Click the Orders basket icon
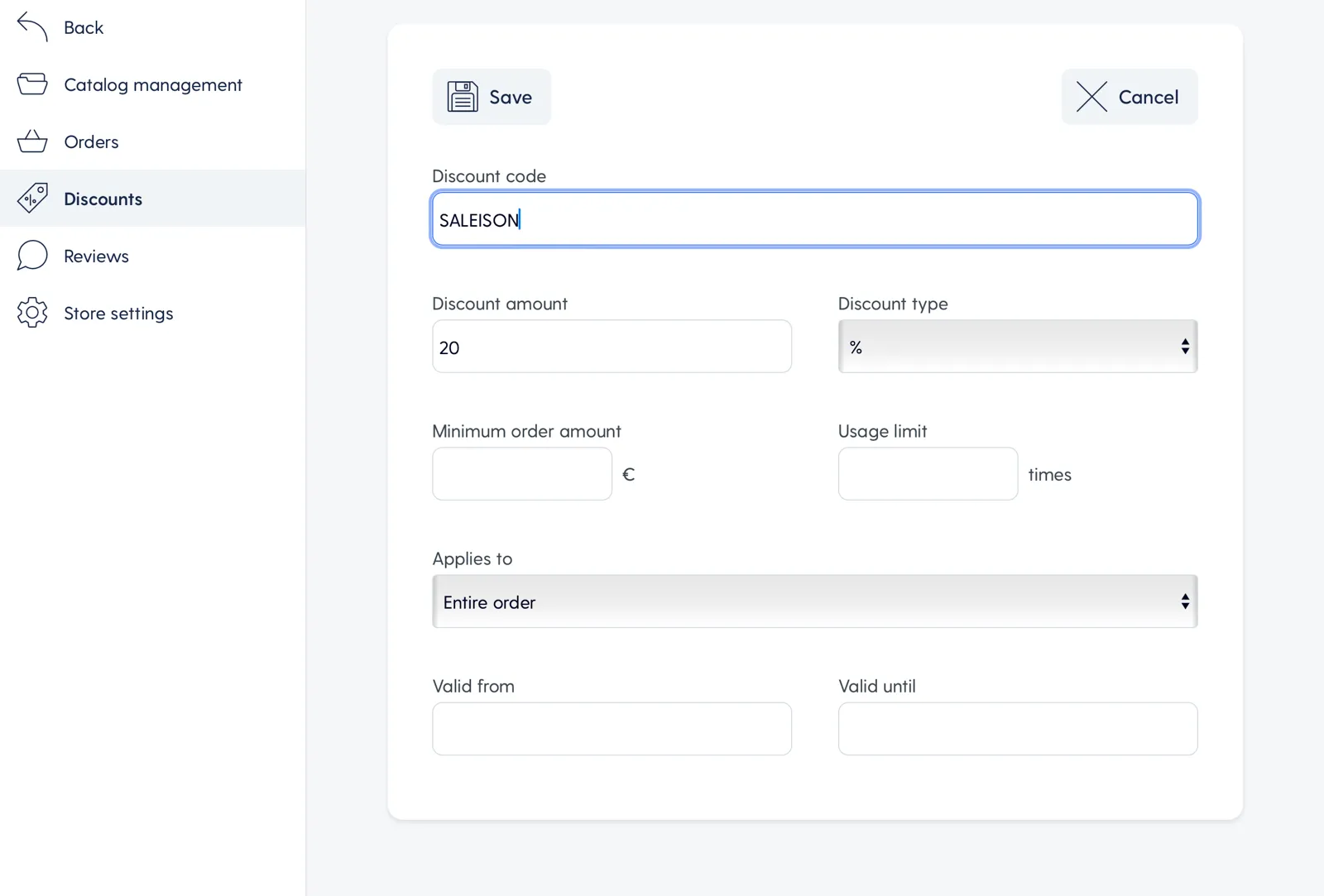The width and height of the screenshot is (1324, 896). point(32,141)
